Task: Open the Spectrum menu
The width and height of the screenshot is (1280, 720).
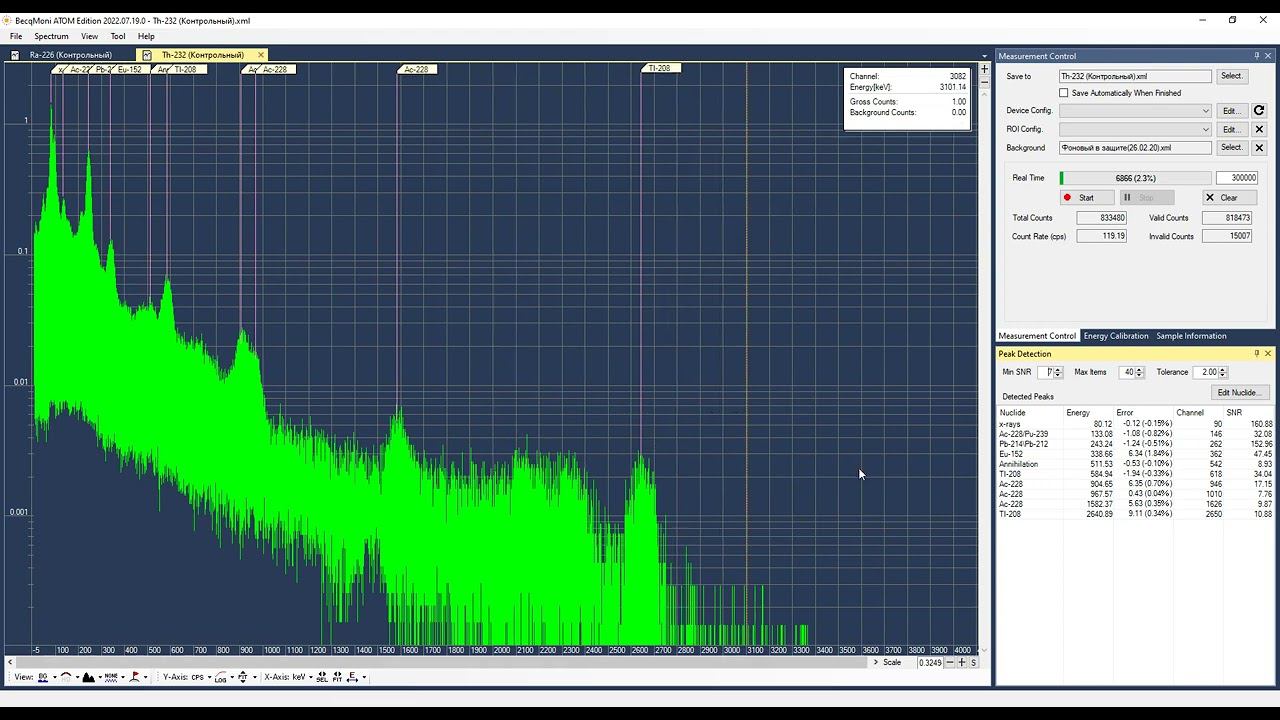Action: coord(51,36)
